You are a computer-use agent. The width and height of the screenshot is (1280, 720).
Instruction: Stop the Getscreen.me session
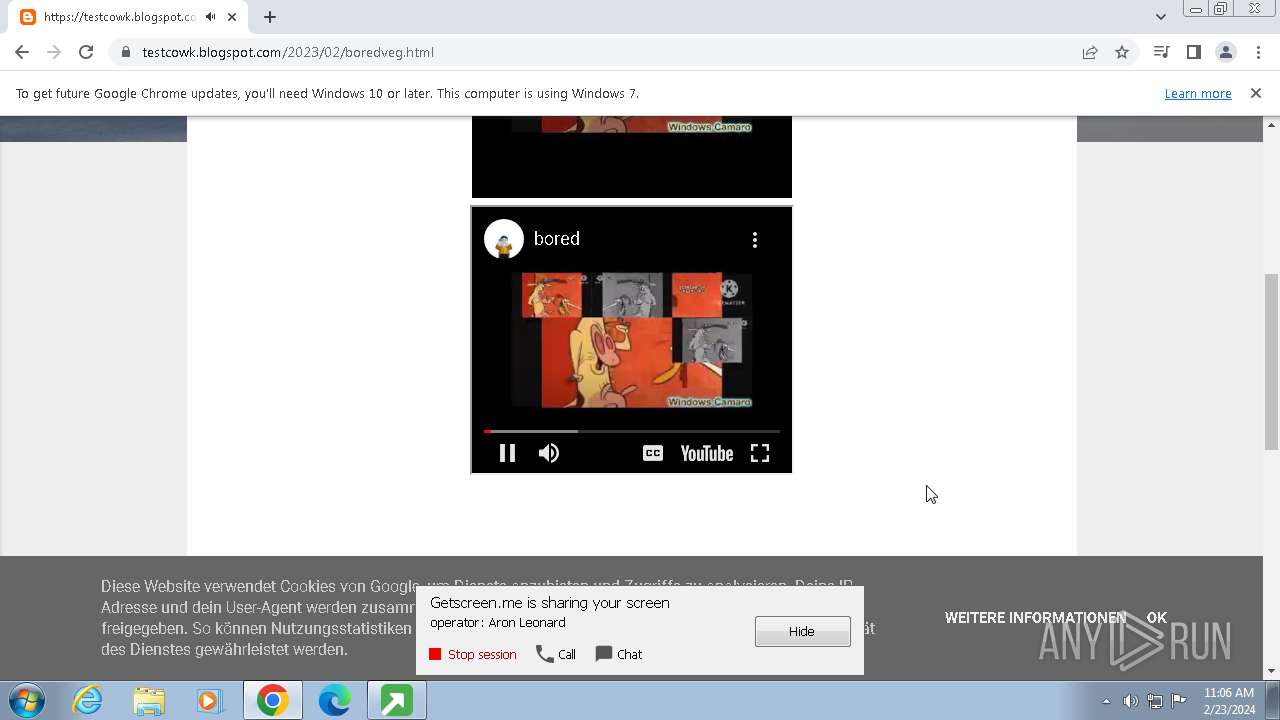point(473,654)
